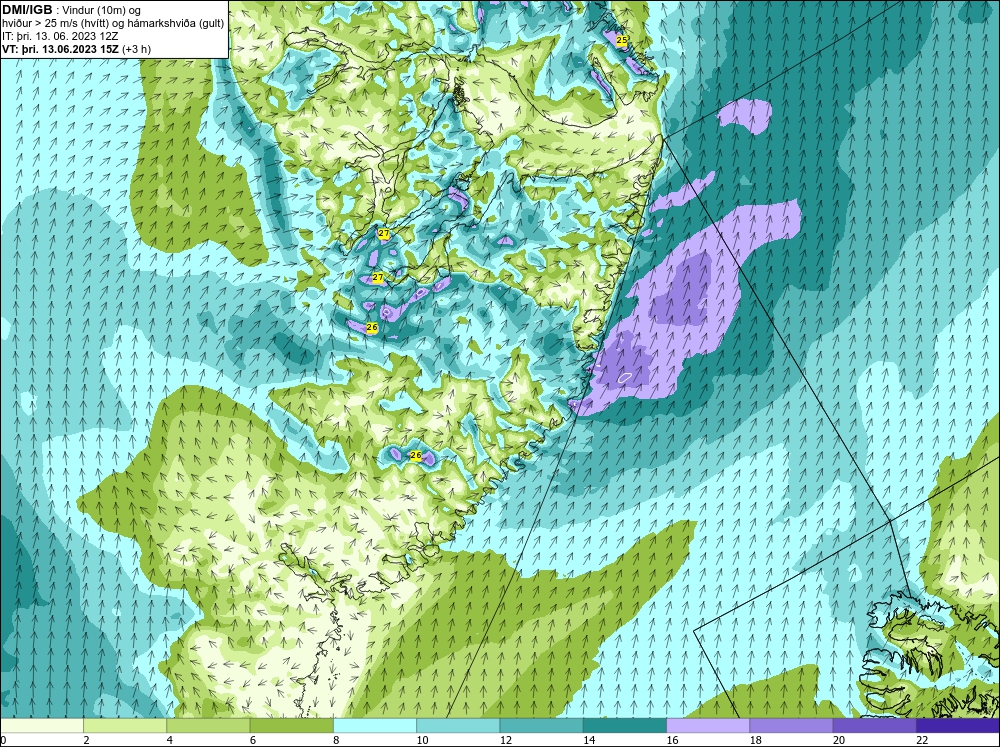Click the scale label '12'
This screenshot has width=1000, height=747.
[x=505, y=740]
